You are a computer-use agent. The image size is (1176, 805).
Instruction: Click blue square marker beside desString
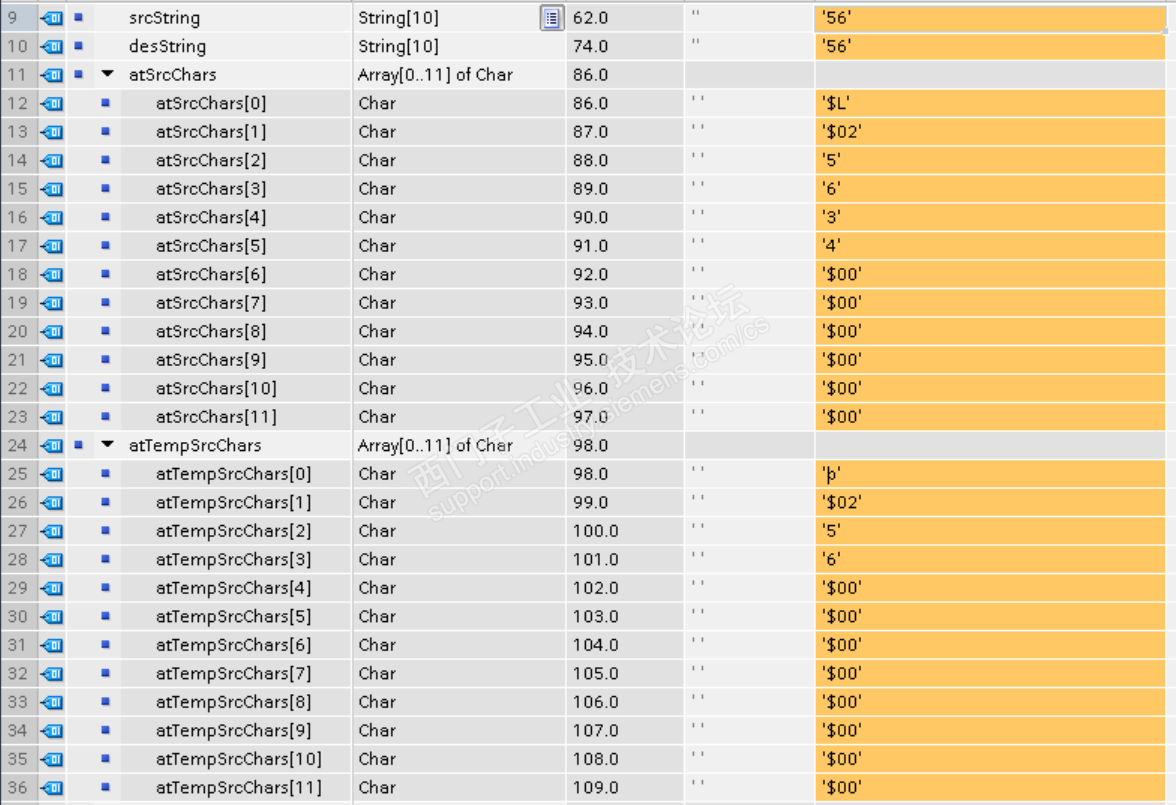click(78, 46)
